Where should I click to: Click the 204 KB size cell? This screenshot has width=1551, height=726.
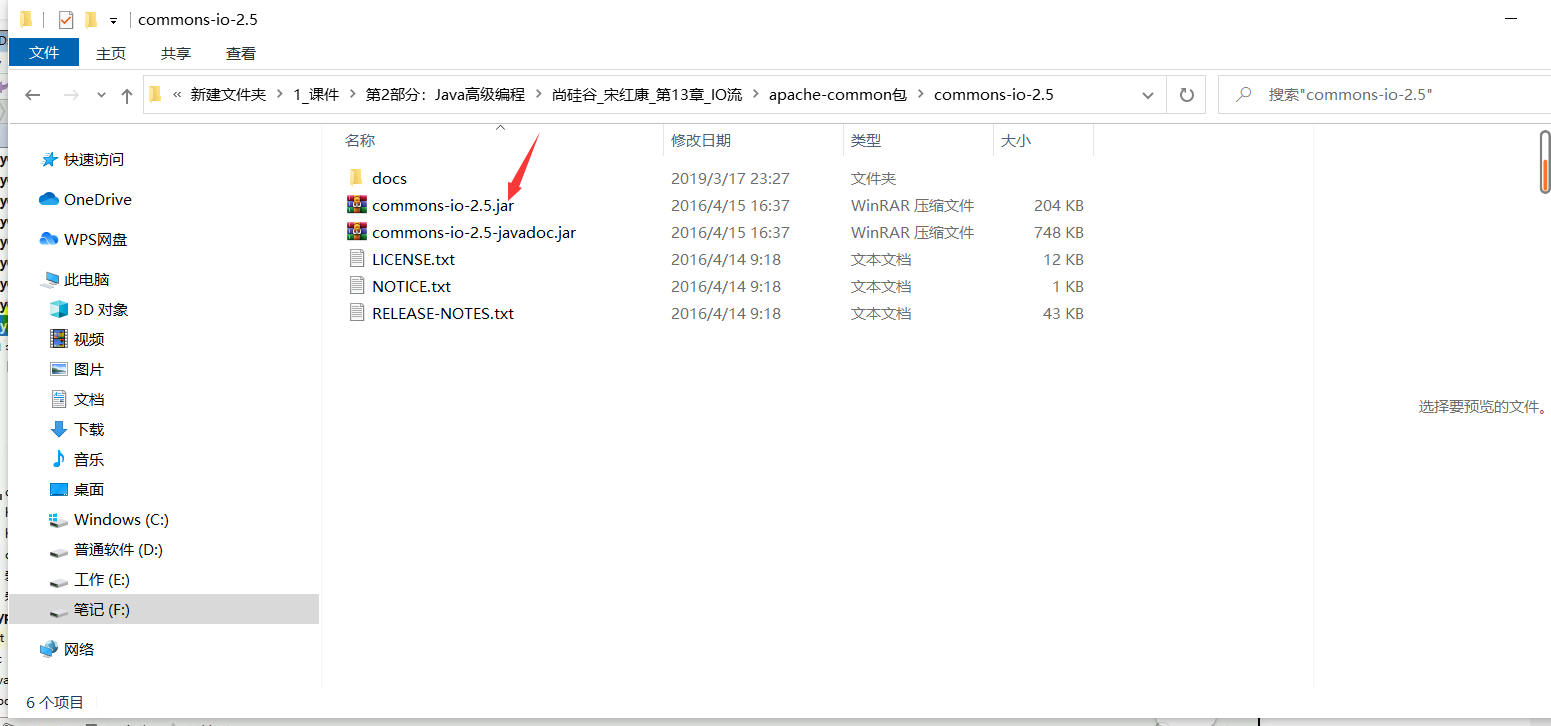pos(1058,205)
